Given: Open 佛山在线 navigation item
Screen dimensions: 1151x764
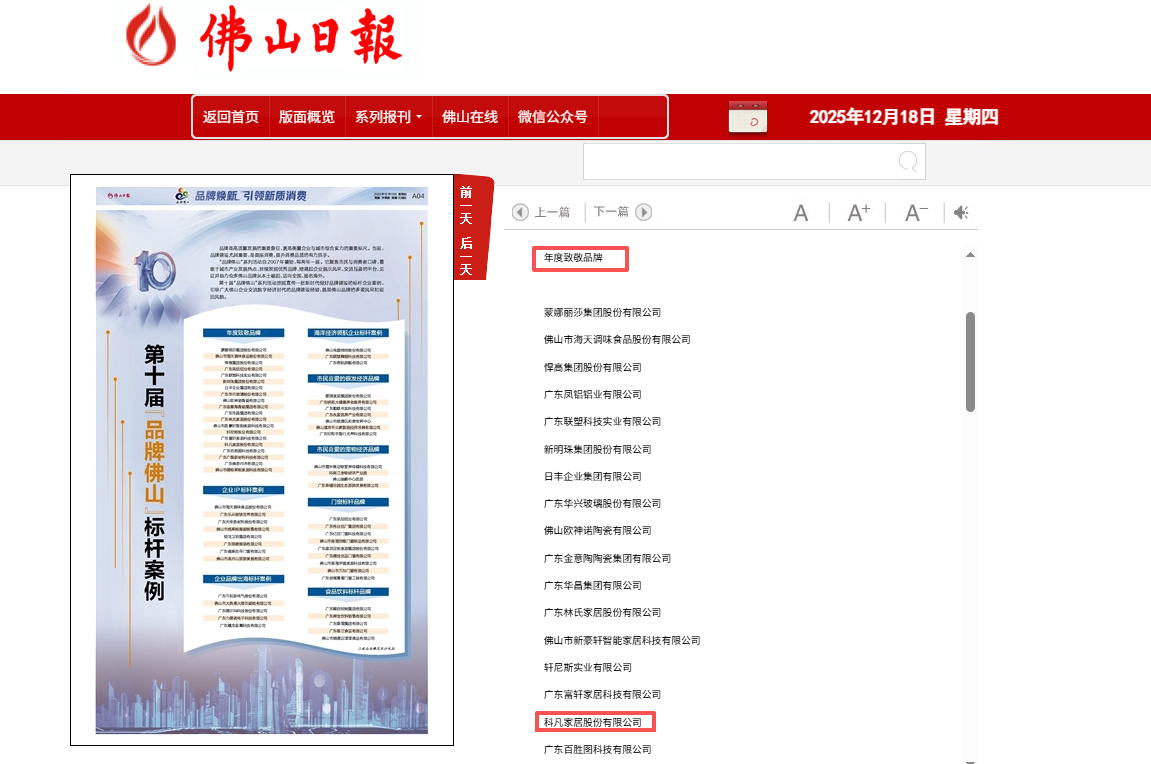Looking at the screenshot, I should (470, 117).
